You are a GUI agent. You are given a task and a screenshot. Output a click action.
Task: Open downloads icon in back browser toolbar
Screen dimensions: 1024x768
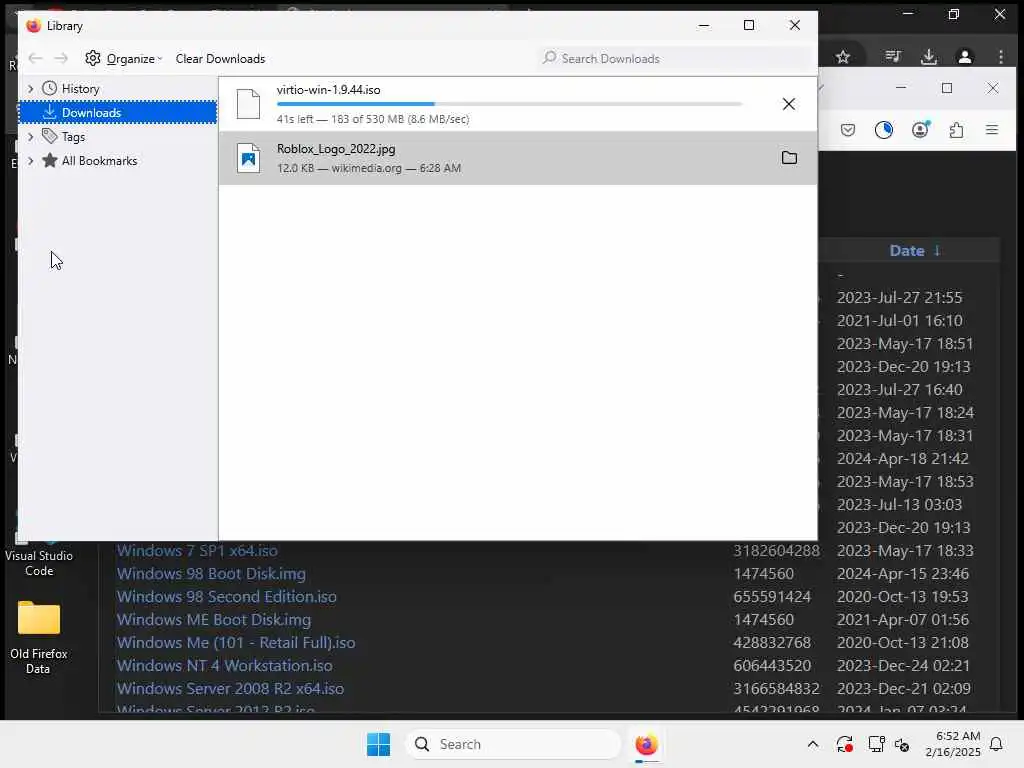[929, 57]
